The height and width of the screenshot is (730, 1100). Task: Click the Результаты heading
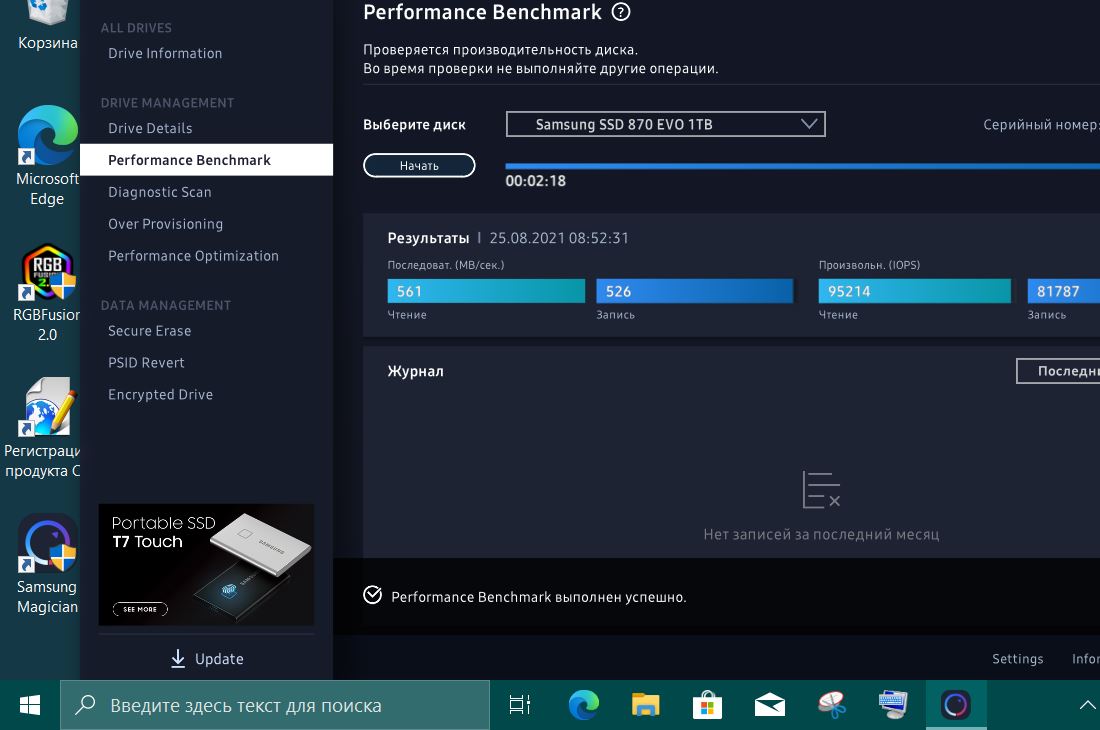(428, 238)
